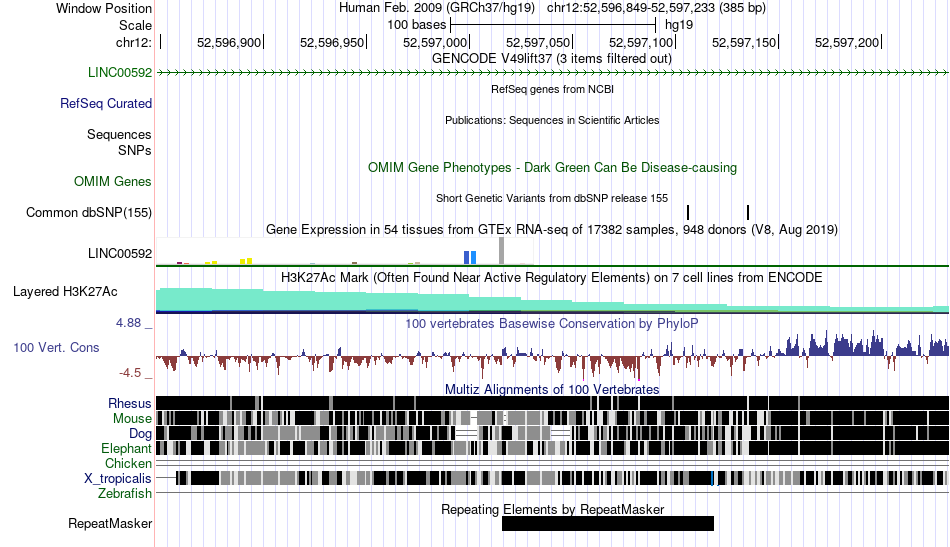Image resolution: width=950 pixels, height=547 pixels.
Task: Select the Chicken alignment row label
Action: click(128, 463)
